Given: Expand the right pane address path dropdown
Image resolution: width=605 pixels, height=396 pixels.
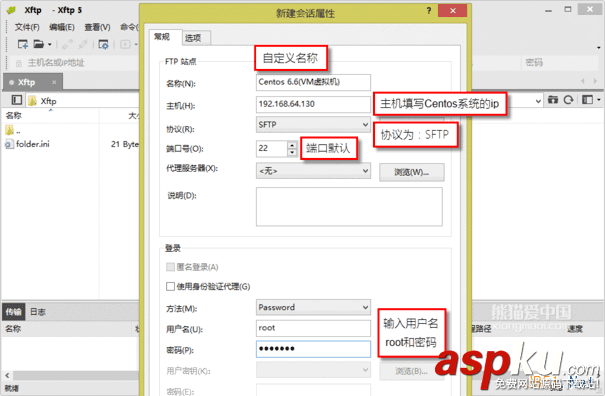Looking at the screenshot, I should point(539,101).
